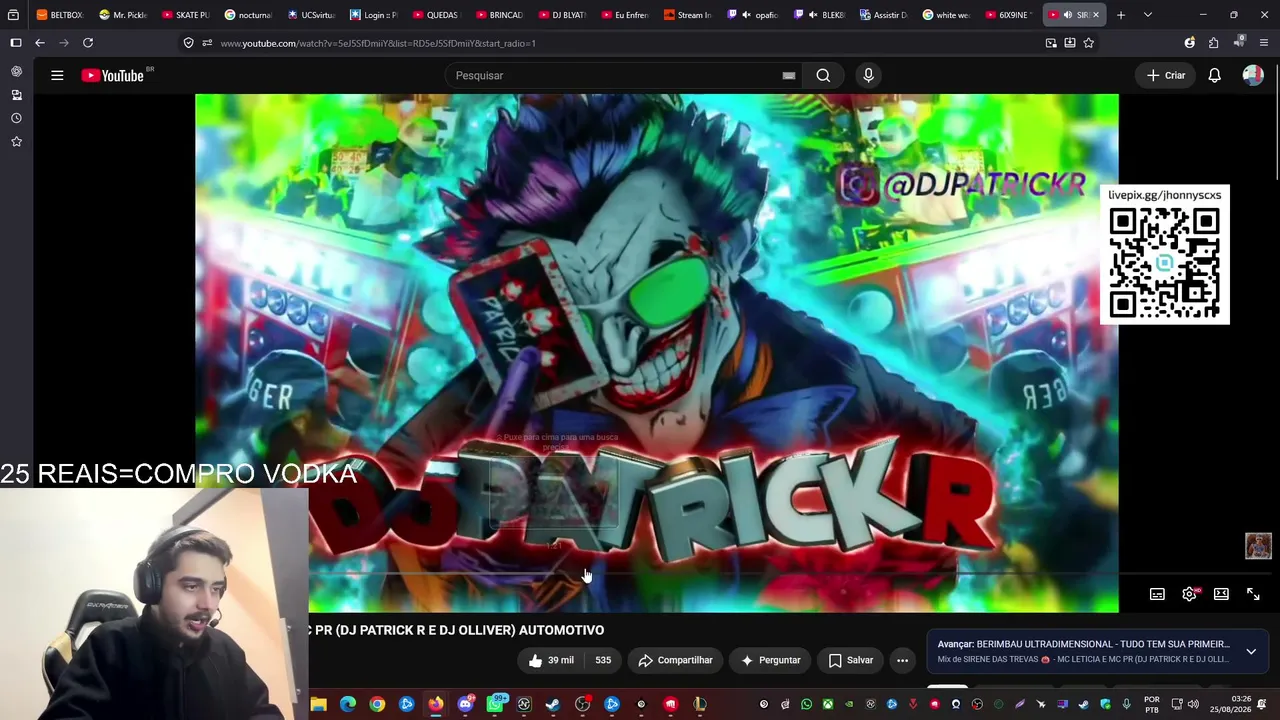Open the browser main menu
Viewport: 1280px width, 720px height.
[x=1264, y=43]
